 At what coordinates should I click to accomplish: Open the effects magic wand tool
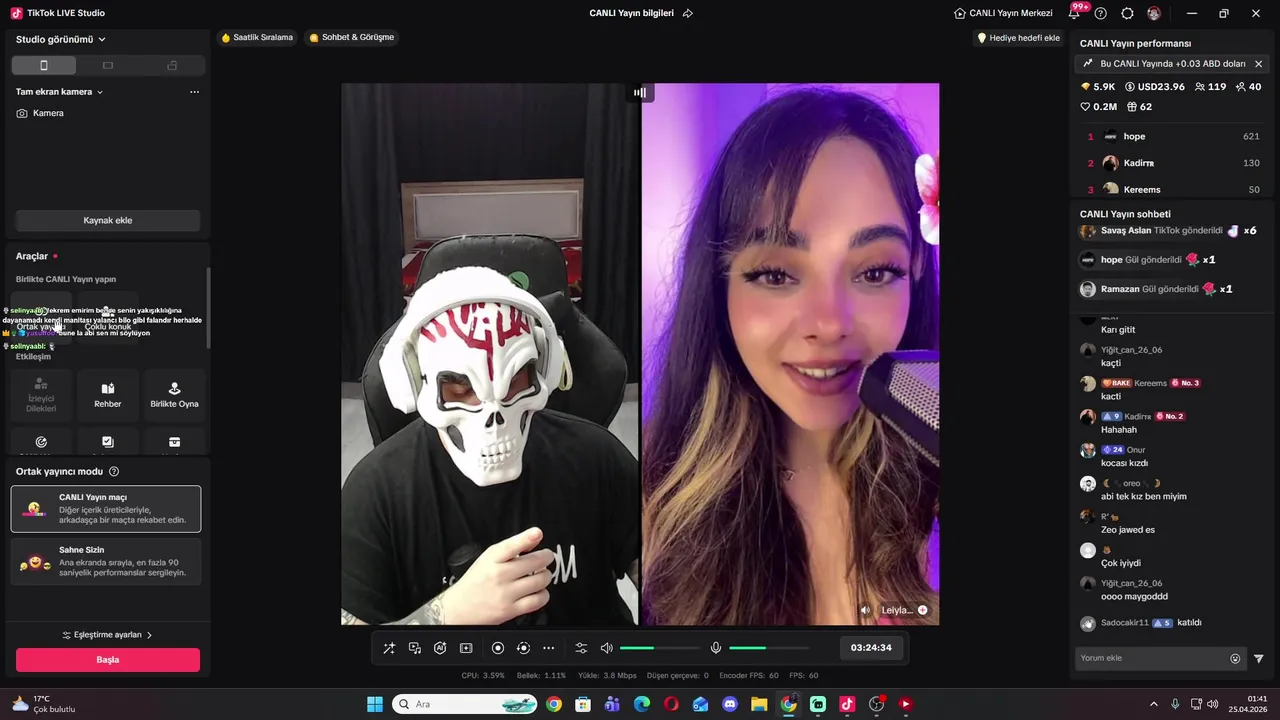(x=389, y=648)
